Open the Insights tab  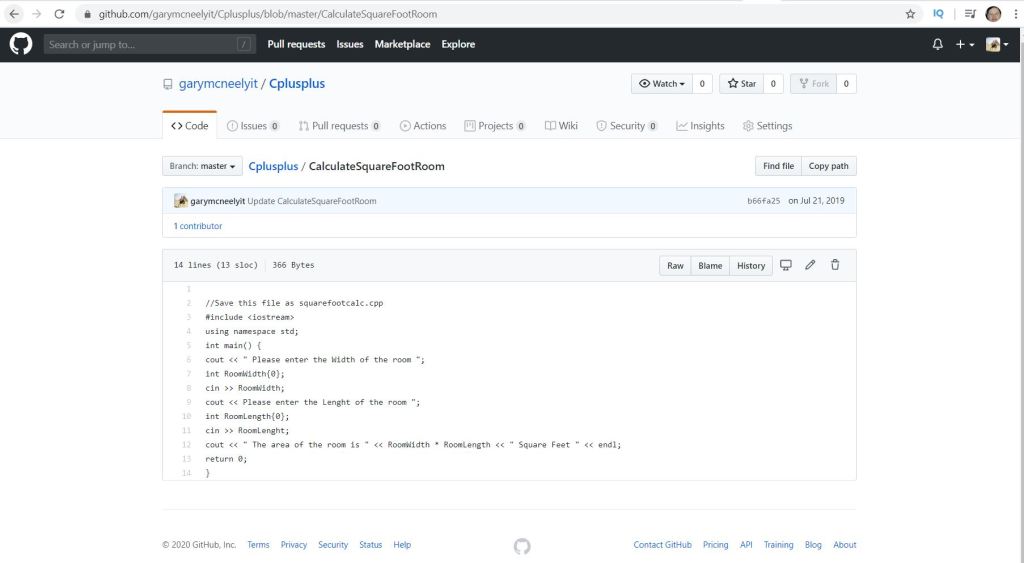(700, 126)
